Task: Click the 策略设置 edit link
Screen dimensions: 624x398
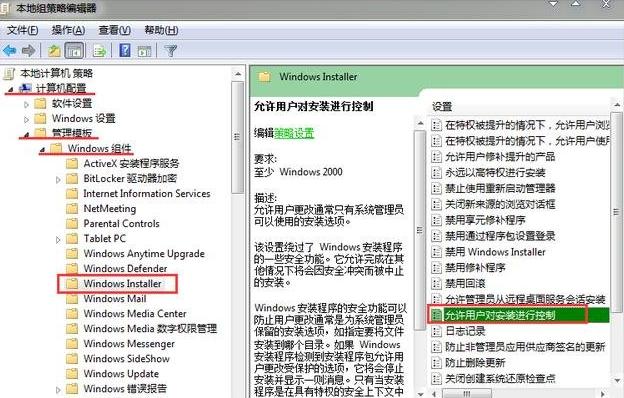Action: (294, 133)
